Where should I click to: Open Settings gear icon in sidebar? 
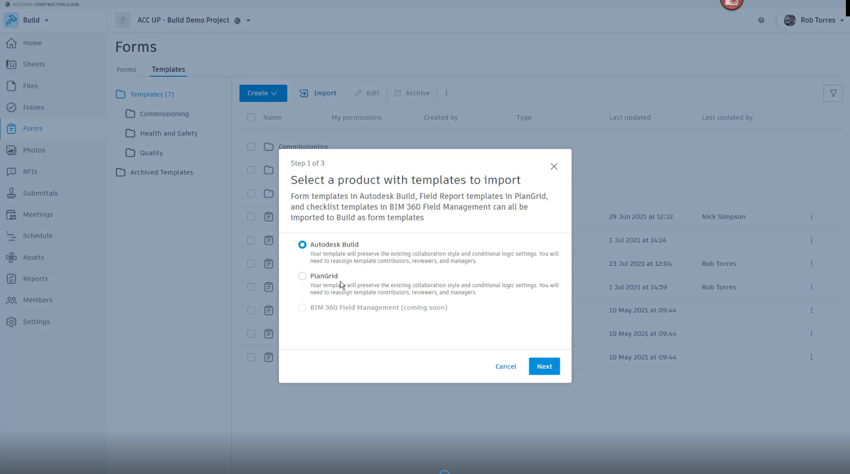(11, 322)
